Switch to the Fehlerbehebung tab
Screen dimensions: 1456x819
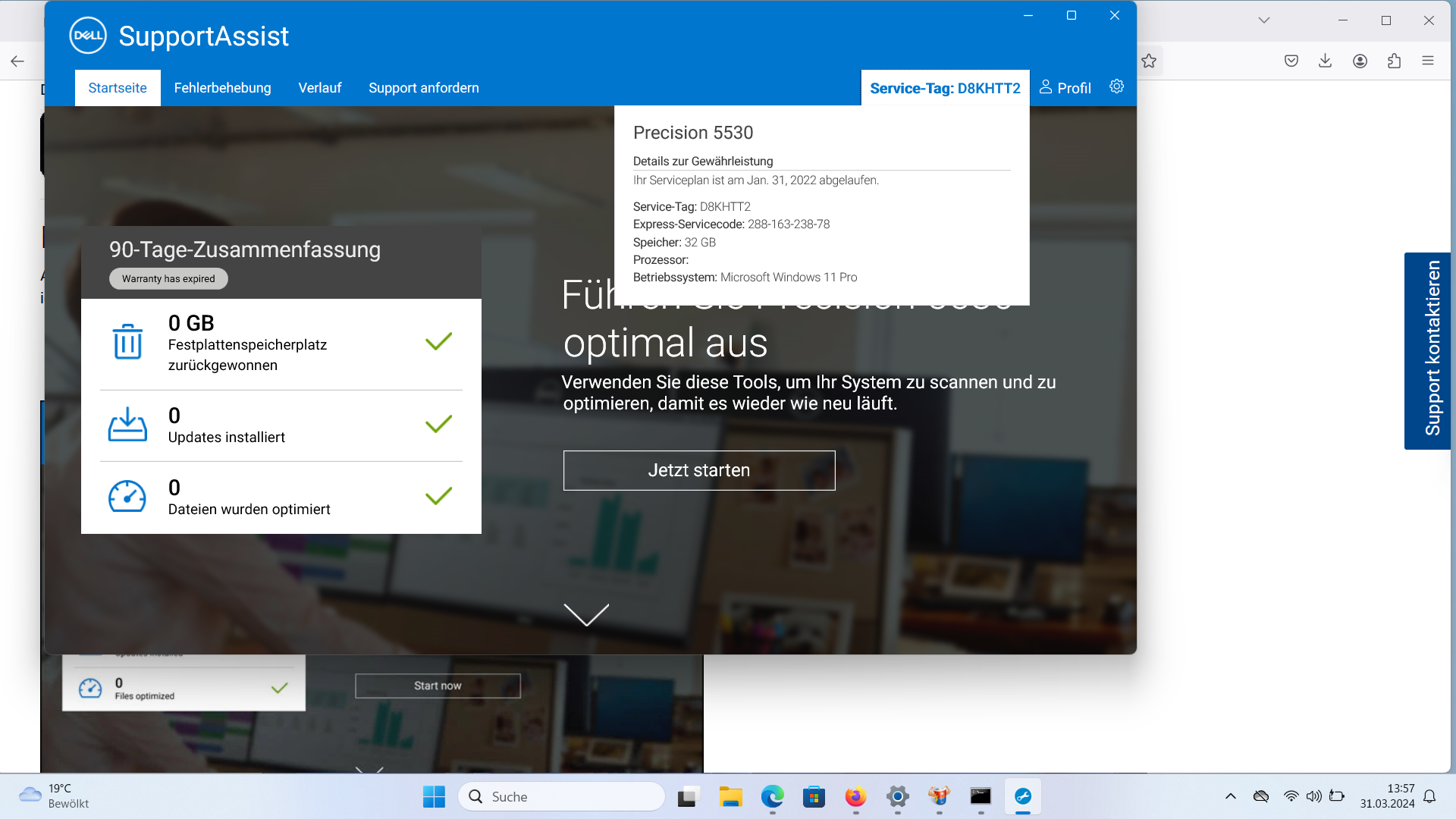click(x=222, y=88)
